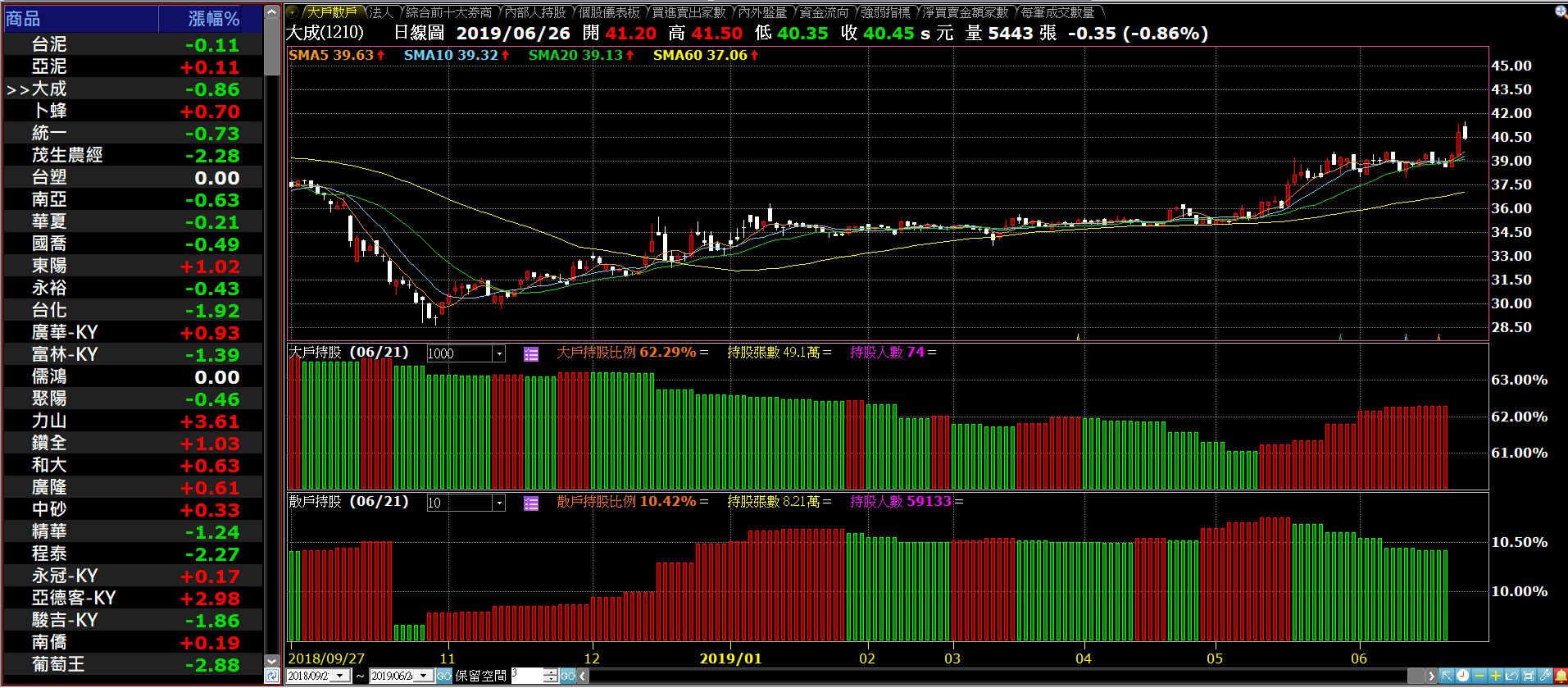Image resolution: width=1568 pixels, height=688 pixels.
Task: Open the 10 threshold dropdown for 散戶持股
Action: pyautogui.click(x=498, y=503)
